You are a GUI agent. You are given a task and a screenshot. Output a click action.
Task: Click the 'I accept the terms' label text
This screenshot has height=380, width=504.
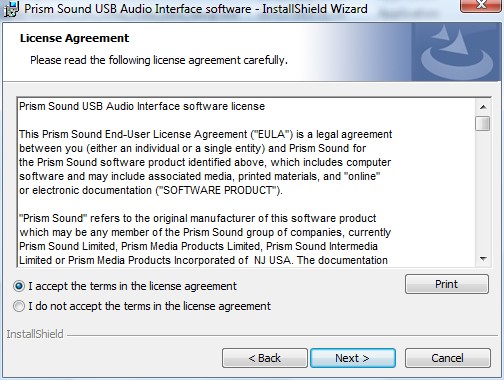coord(133,286)
